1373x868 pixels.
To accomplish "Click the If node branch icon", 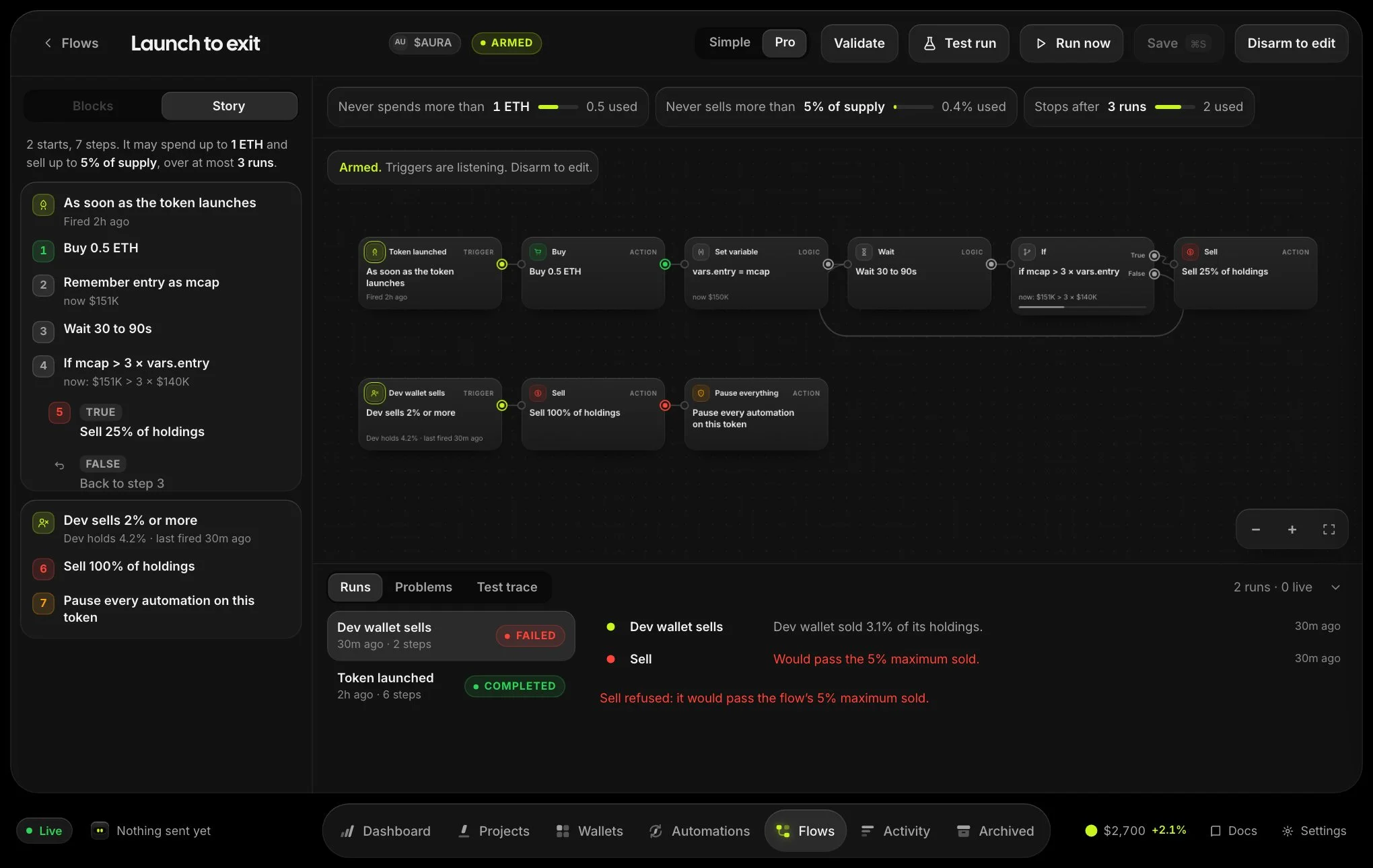I will (1026, 252).
